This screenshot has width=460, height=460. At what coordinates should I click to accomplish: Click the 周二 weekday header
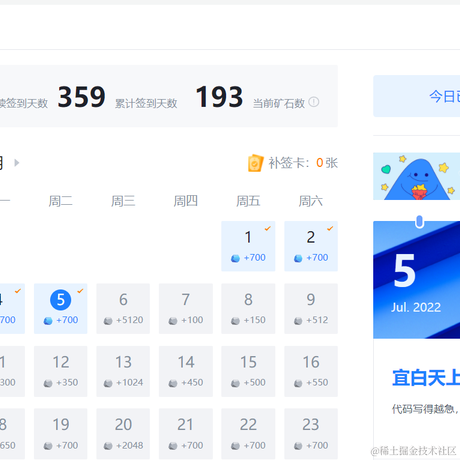61,201
